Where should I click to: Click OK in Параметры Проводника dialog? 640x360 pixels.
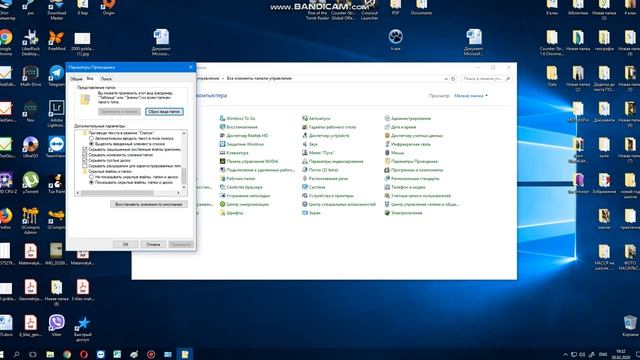click(x=125, y=244)
